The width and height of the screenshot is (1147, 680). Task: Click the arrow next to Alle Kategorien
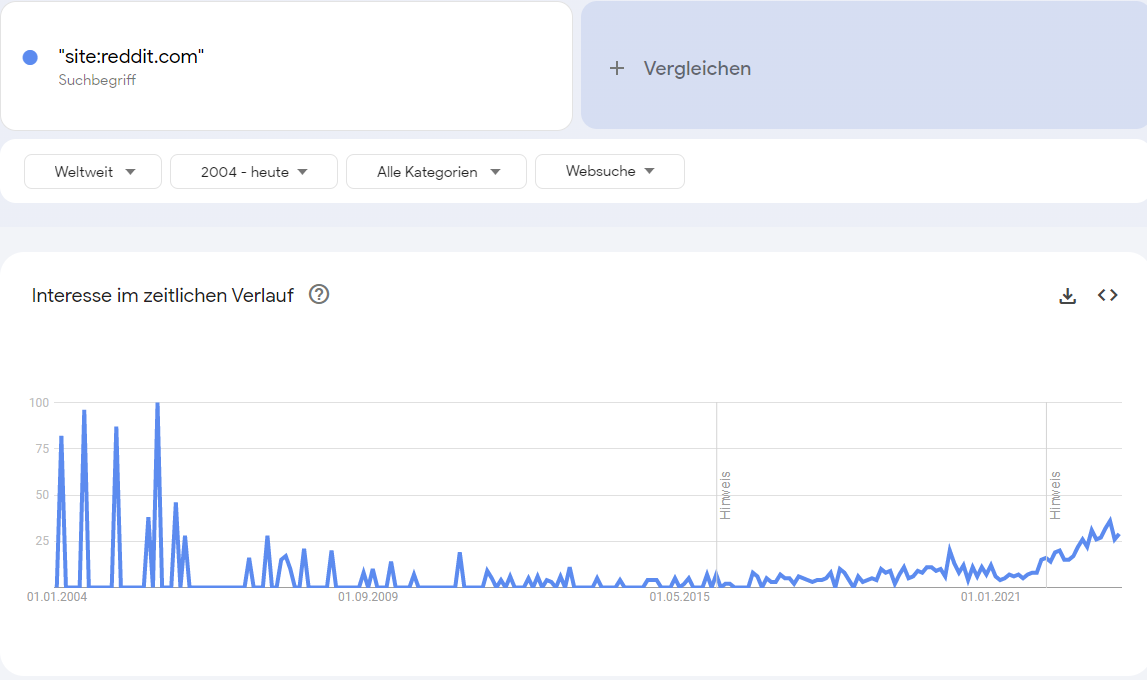pyautogui.click(x=495, y=172)
